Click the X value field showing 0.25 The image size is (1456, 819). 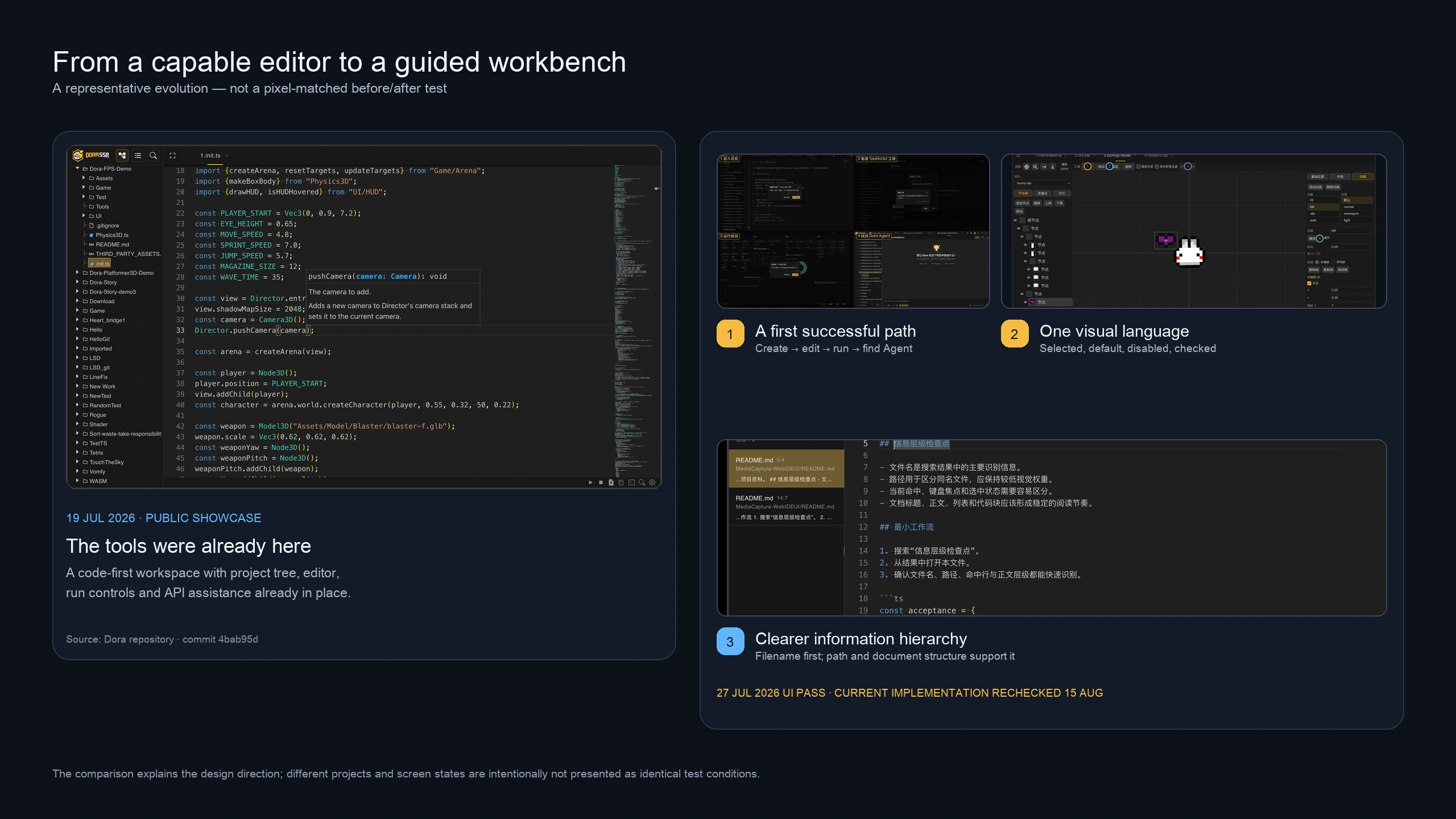(x=1351, y=290)
